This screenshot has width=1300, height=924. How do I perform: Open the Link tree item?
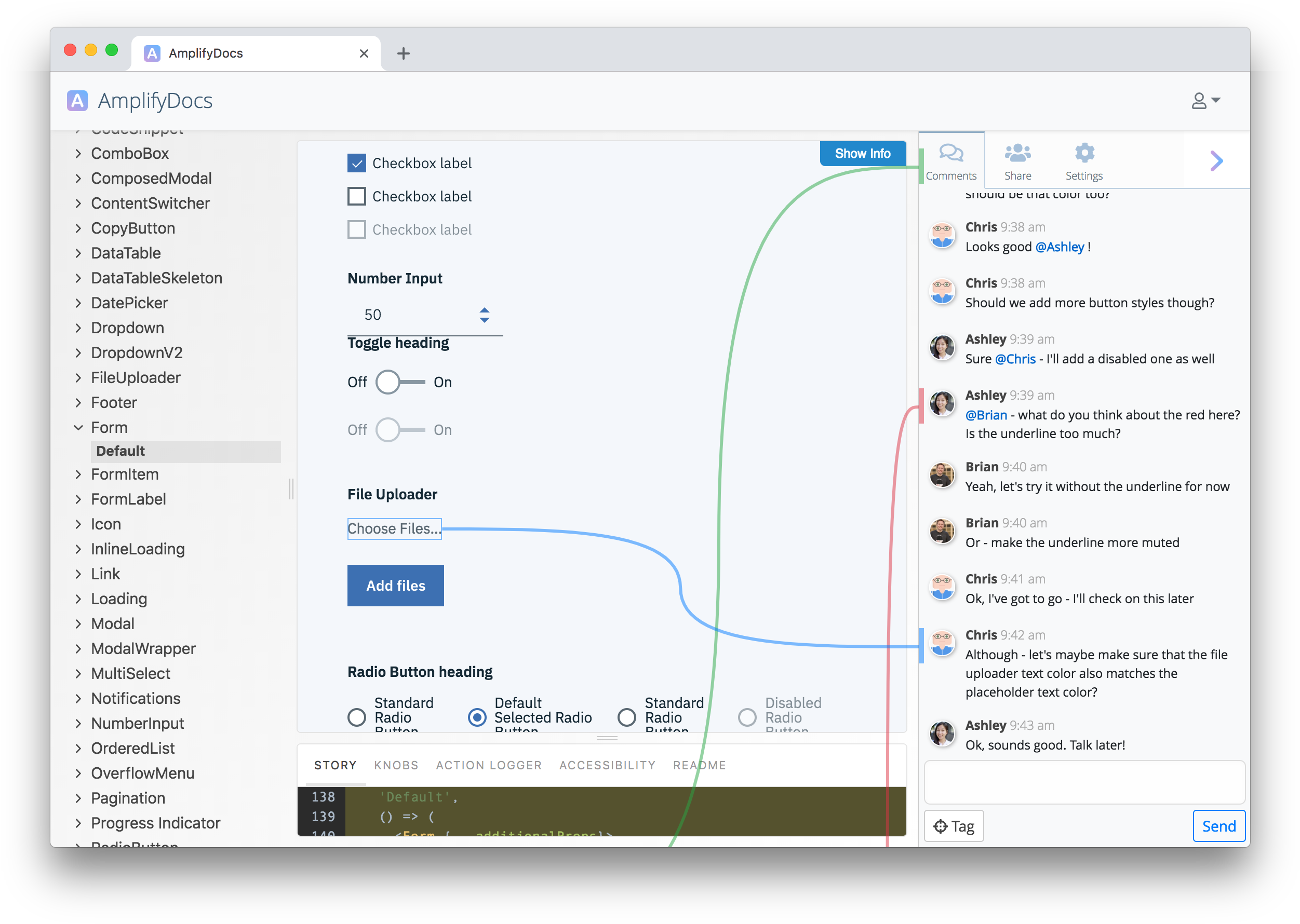(x=97, y=574)
